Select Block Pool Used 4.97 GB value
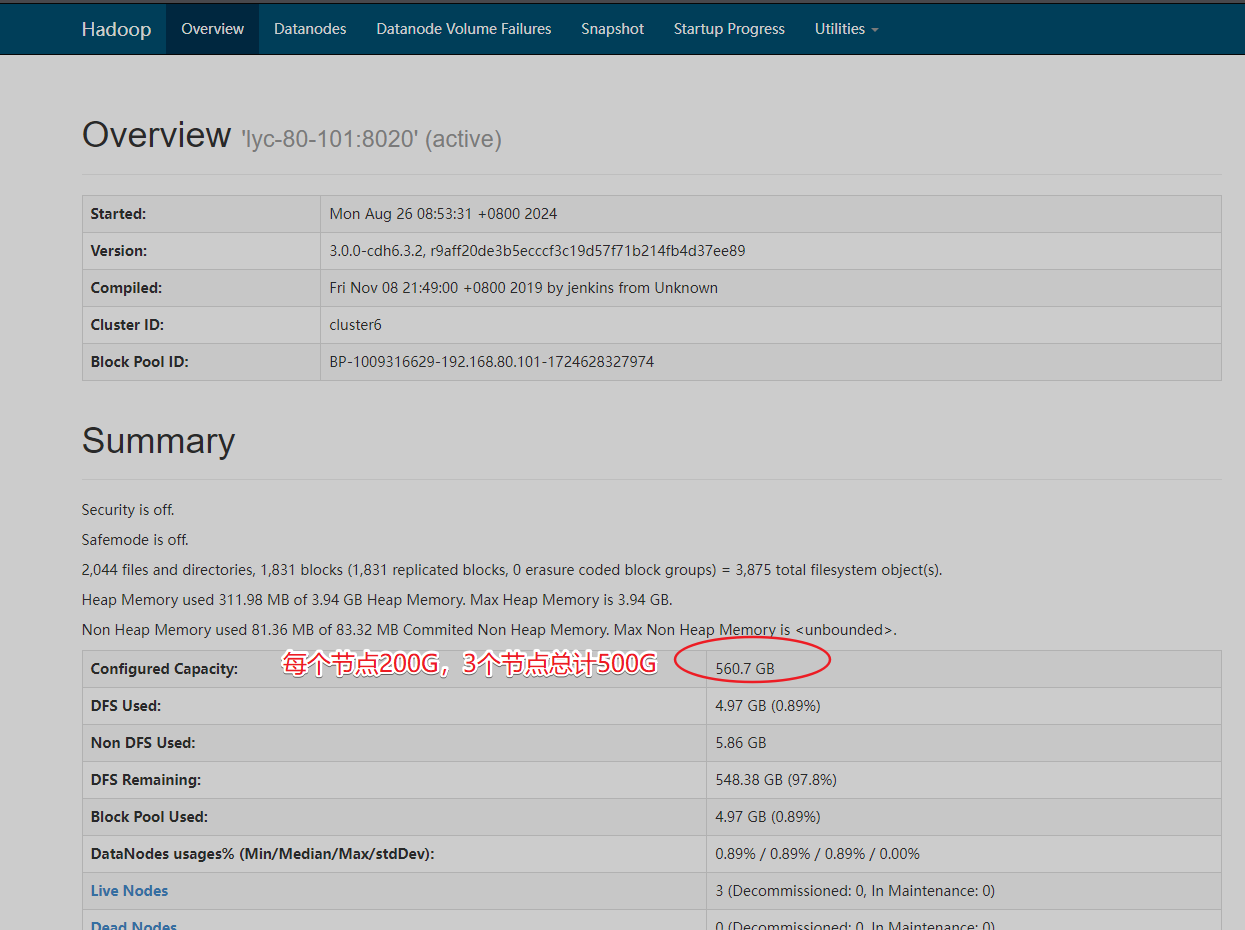The height and width of the screenshot is (930, 1245). point(768,816)
